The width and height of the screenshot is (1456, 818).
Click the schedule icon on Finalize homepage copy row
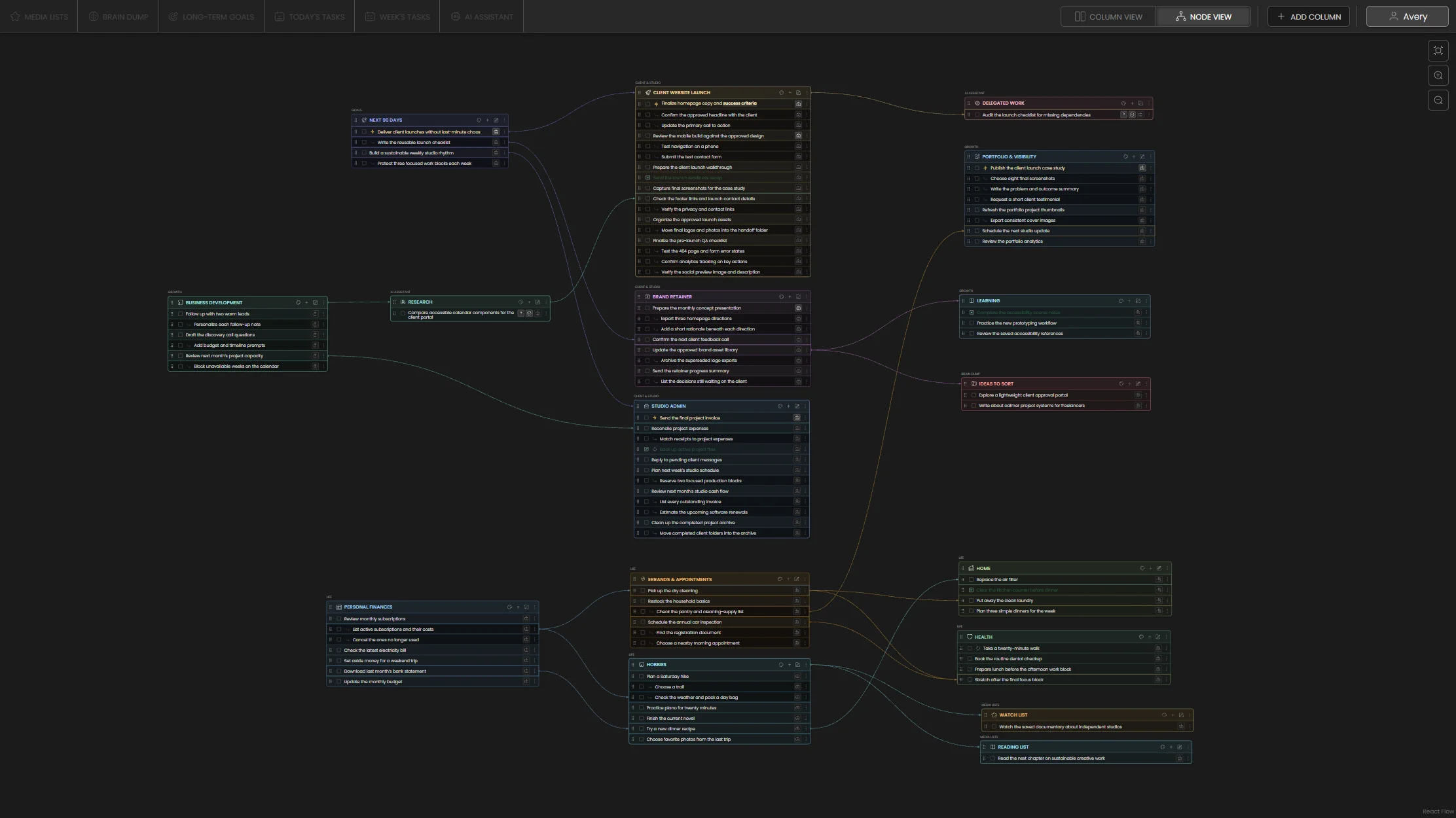pyautogui.click(x=798, y=103)
